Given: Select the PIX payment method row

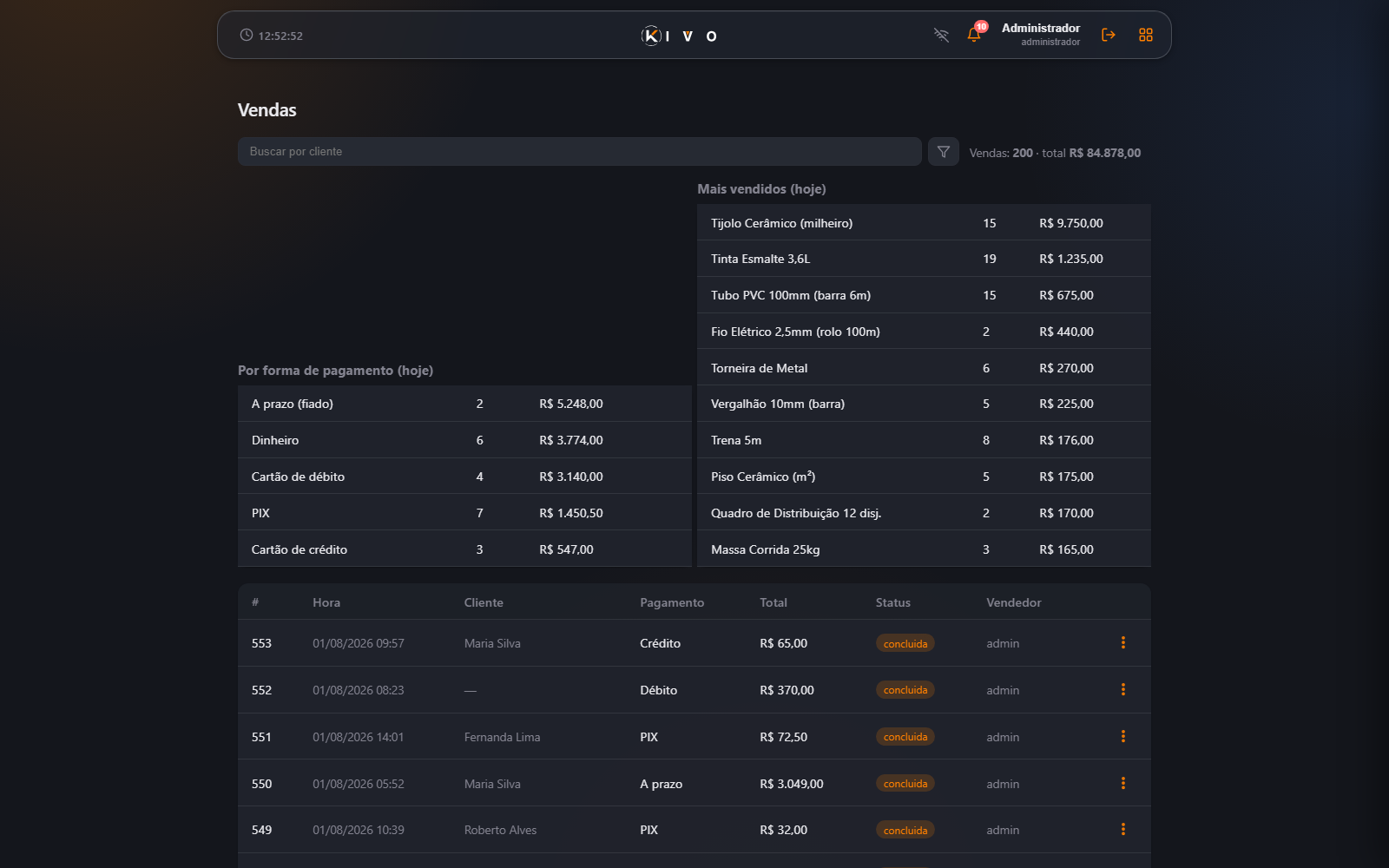Looking at the screenshot, I should coord(464,513).
